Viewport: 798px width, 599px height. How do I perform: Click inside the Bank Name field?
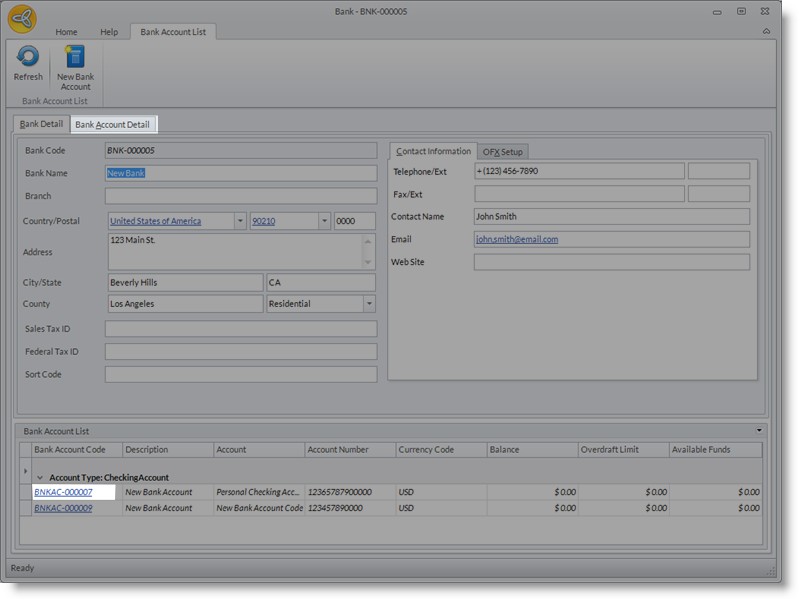click(240, 173)
